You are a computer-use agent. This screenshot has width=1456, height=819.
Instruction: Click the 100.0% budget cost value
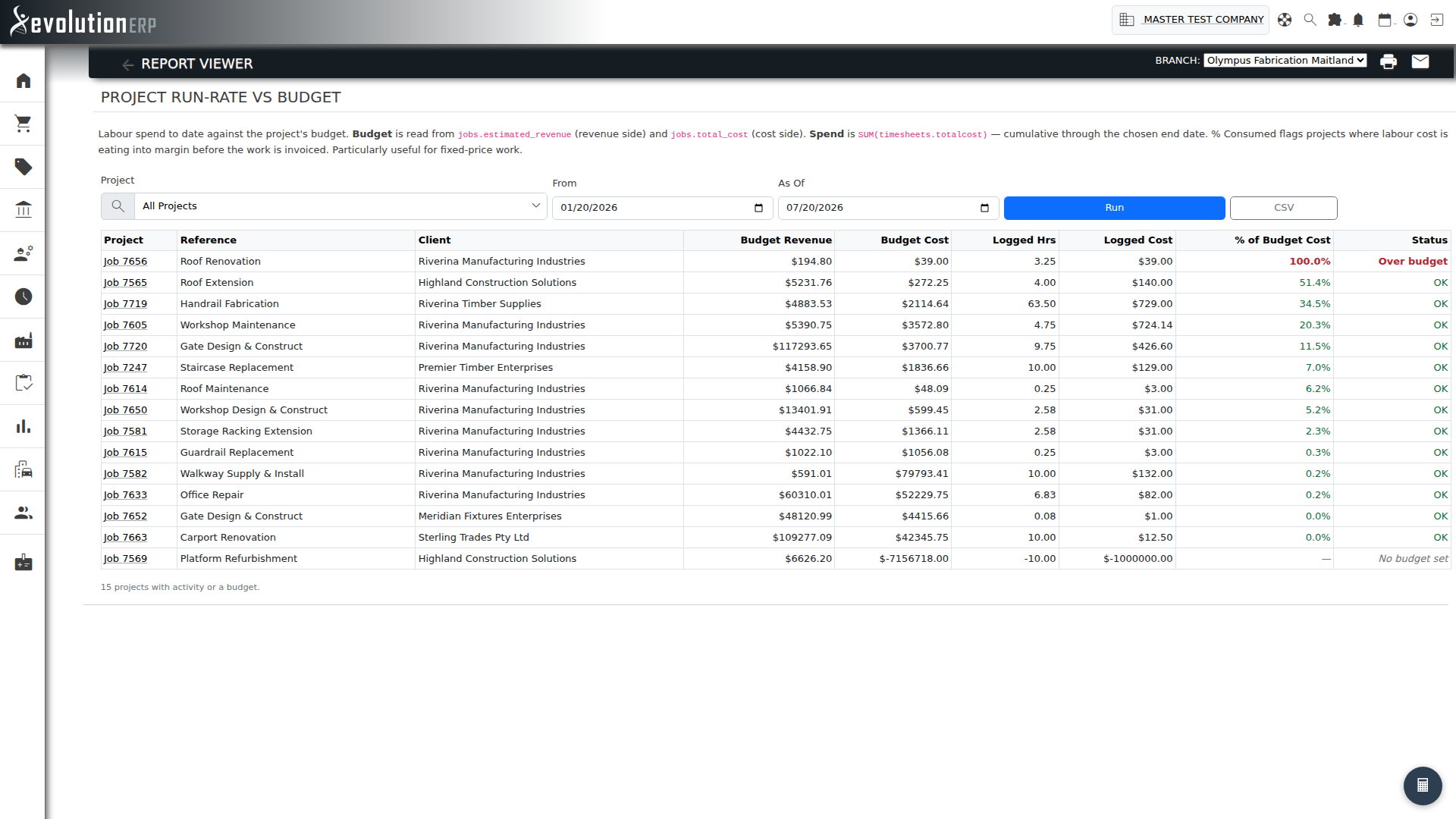1310,262
